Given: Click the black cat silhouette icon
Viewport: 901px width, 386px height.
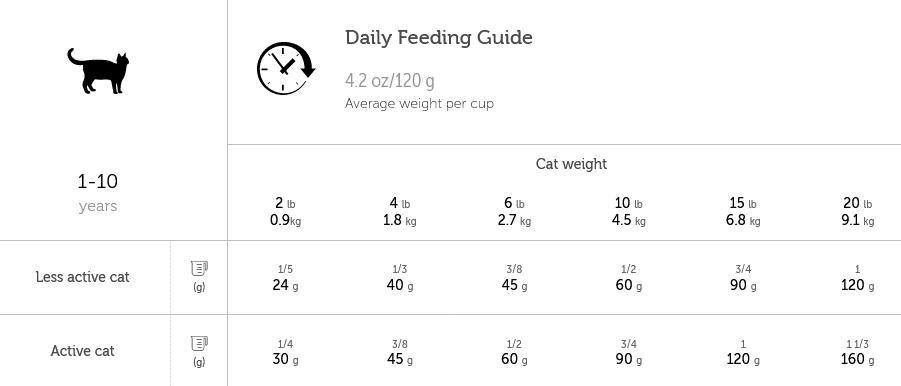Looking at the screenshot, I should click(98, 71).
